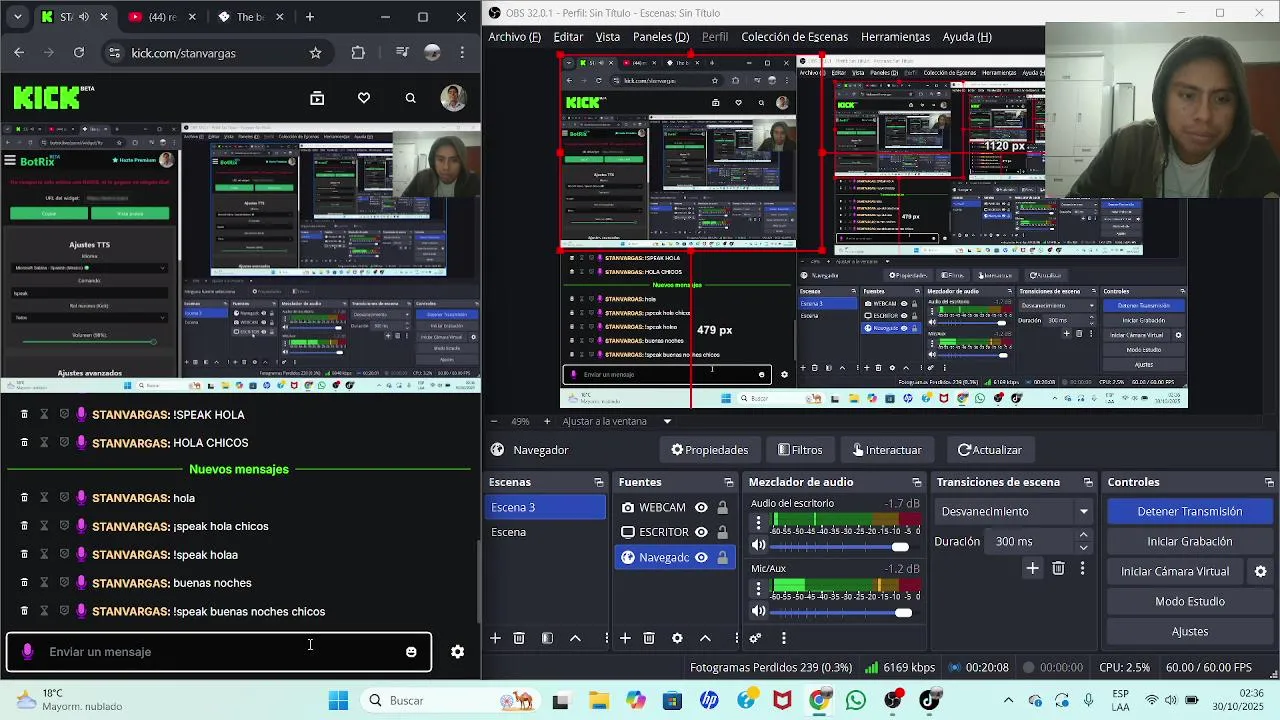Toggle lock on ESCRITOR source
Image resolution: width=1280 pixels, height=720 pixels.
tap(722, 532)
